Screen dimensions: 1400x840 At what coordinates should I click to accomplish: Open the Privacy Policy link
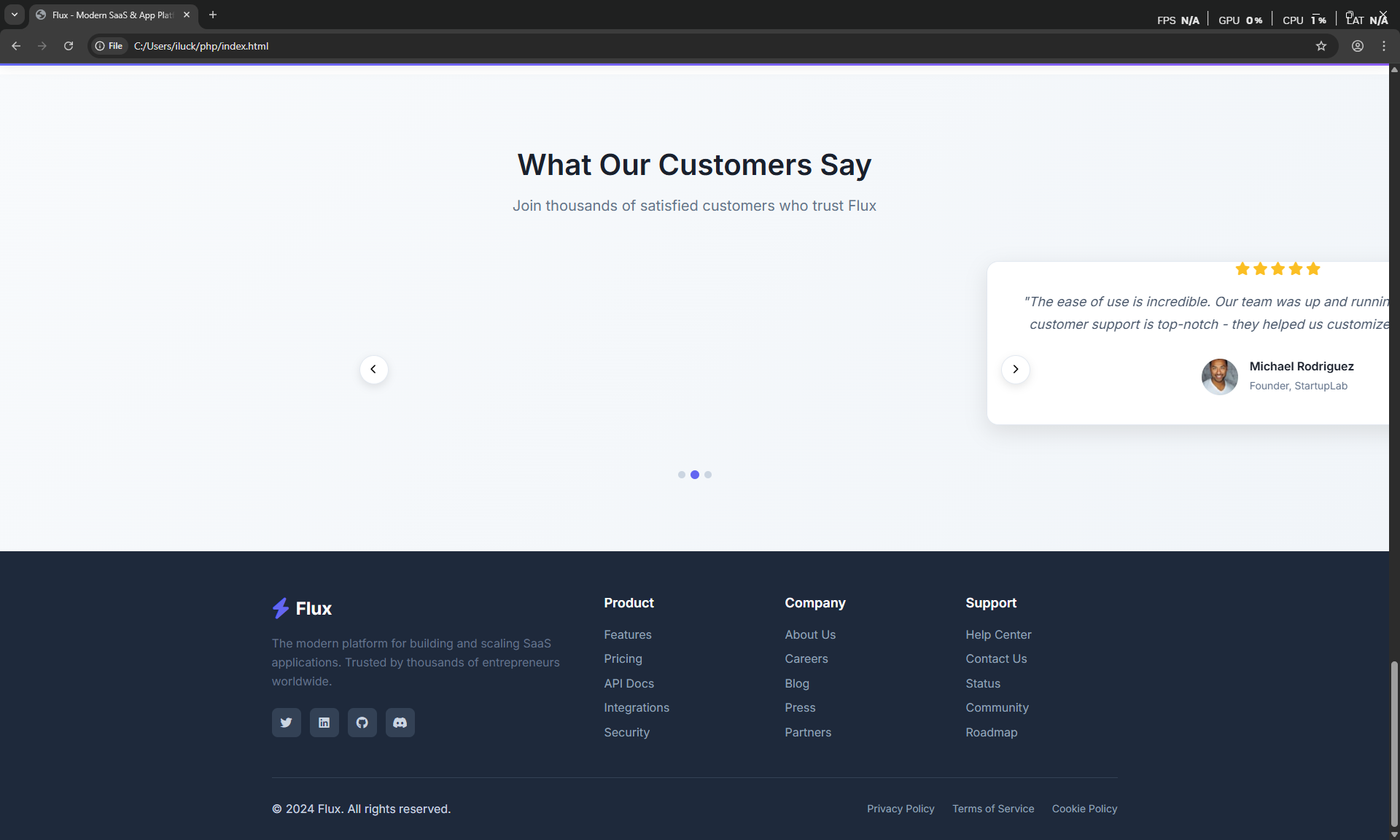click(900, 809)
